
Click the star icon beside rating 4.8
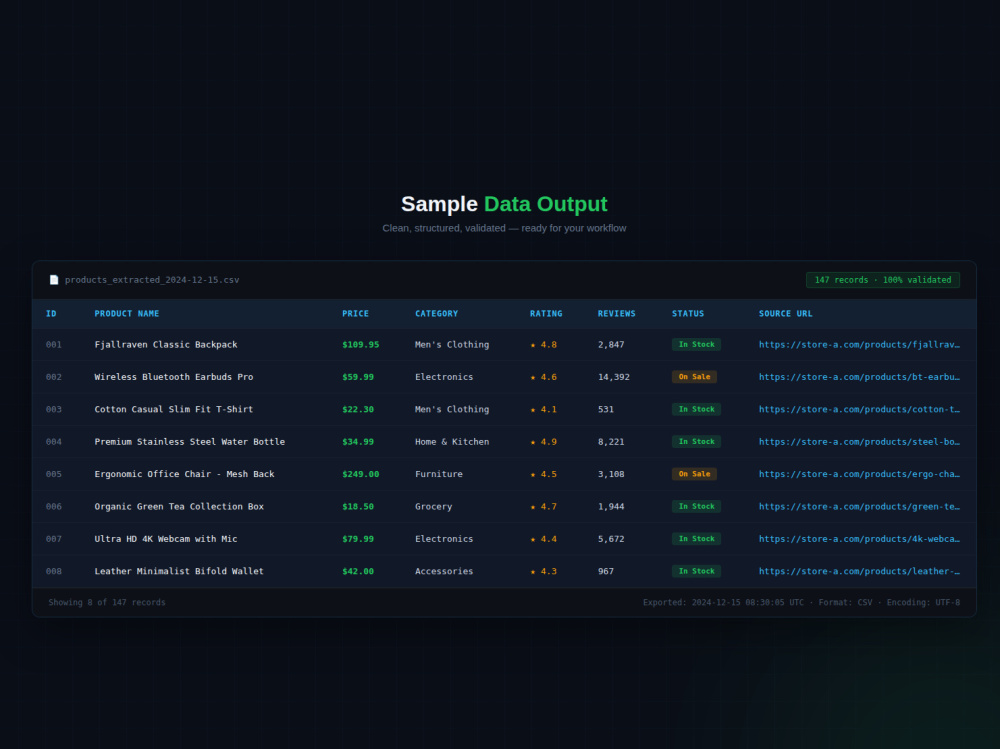[x=533, y=345]
